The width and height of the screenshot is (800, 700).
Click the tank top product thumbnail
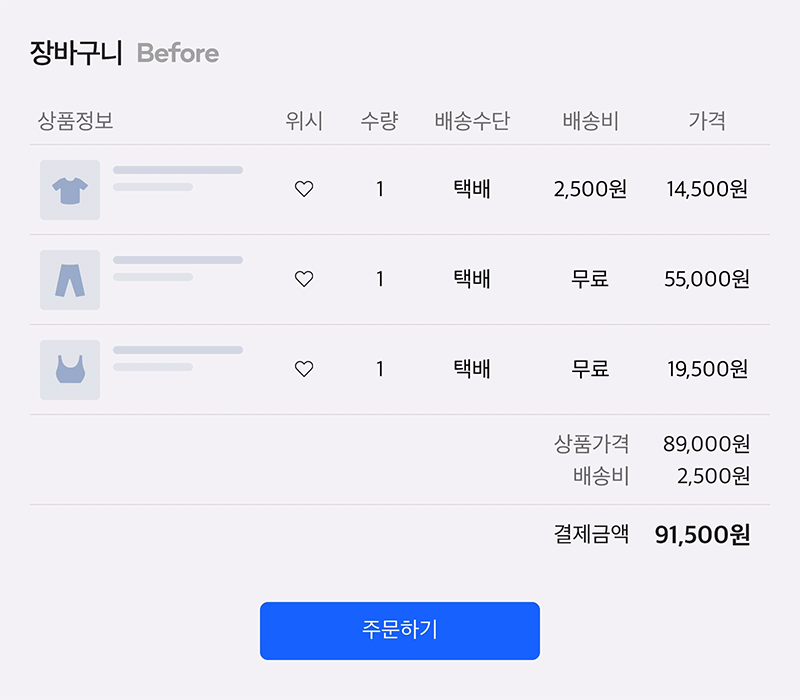(x=70, y=370)
